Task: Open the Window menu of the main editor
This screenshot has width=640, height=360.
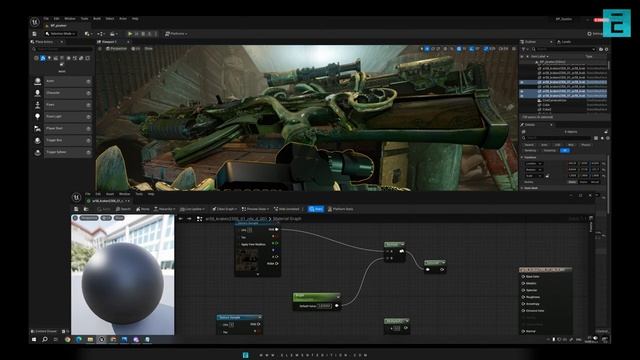Action: coord(70,19)
